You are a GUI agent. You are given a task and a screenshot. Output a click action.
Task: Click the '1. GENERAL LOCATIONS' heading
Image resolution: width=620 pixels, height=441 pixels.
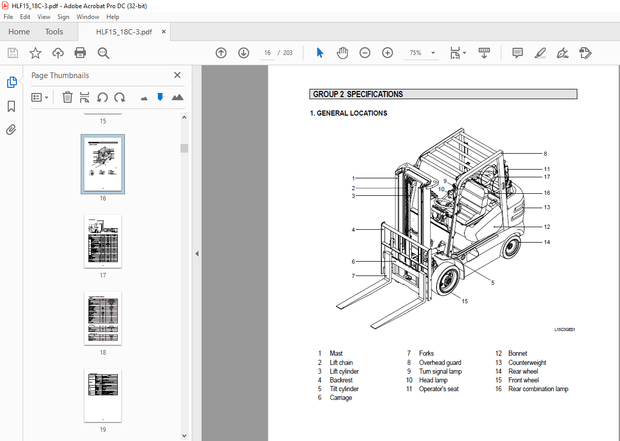point(348,113)
